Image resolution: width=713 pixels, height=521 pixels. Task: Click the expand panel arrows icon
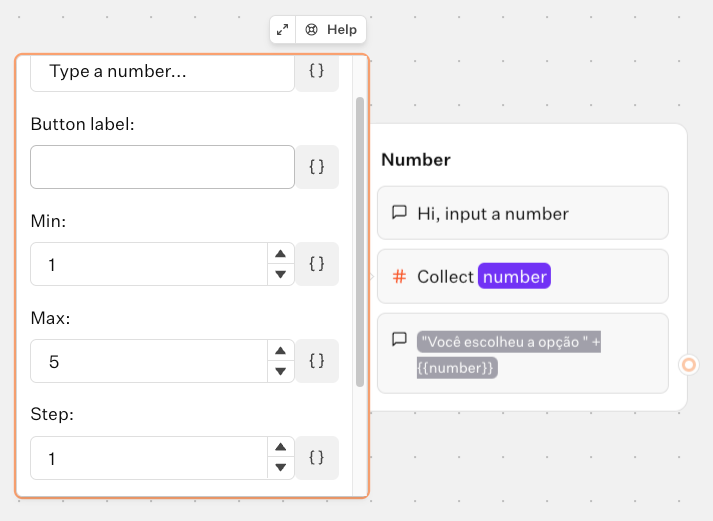[283, 30]
